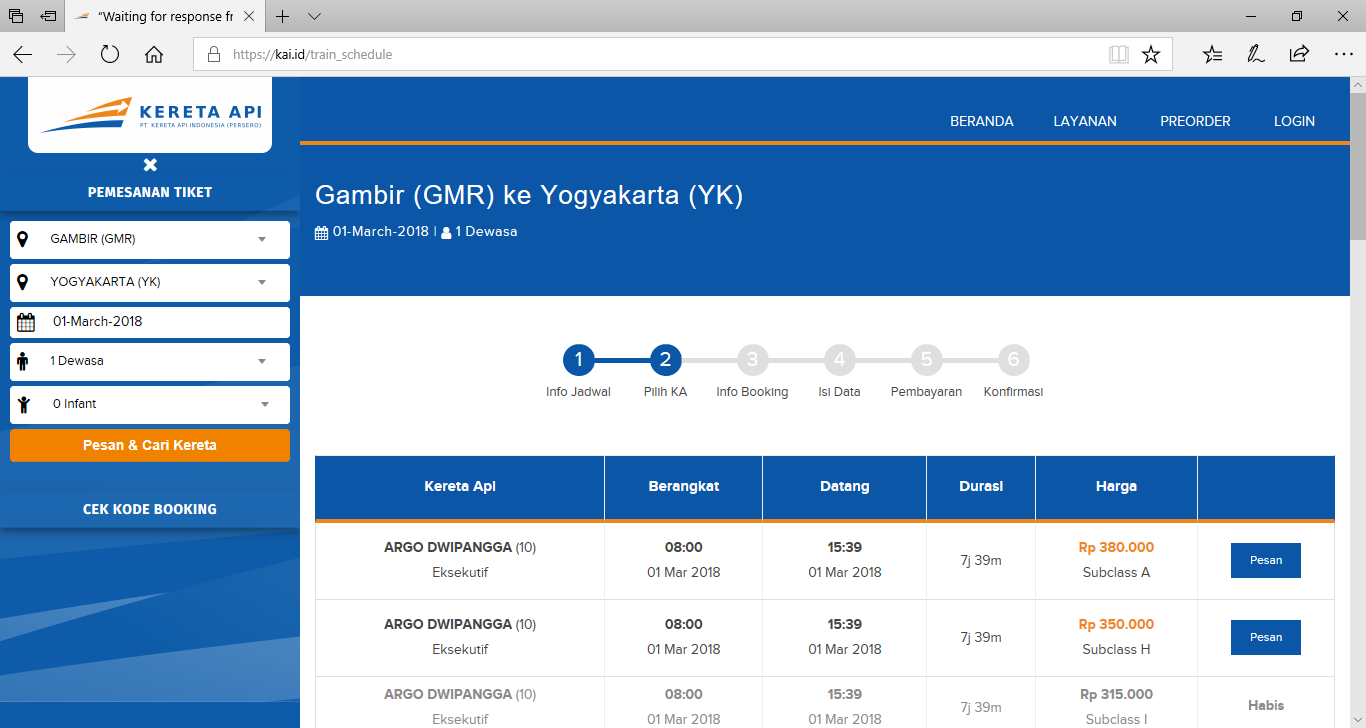Click the Harga column header
The height and width of the screenshot is (728, 1366).
(x=1116, y=487)
